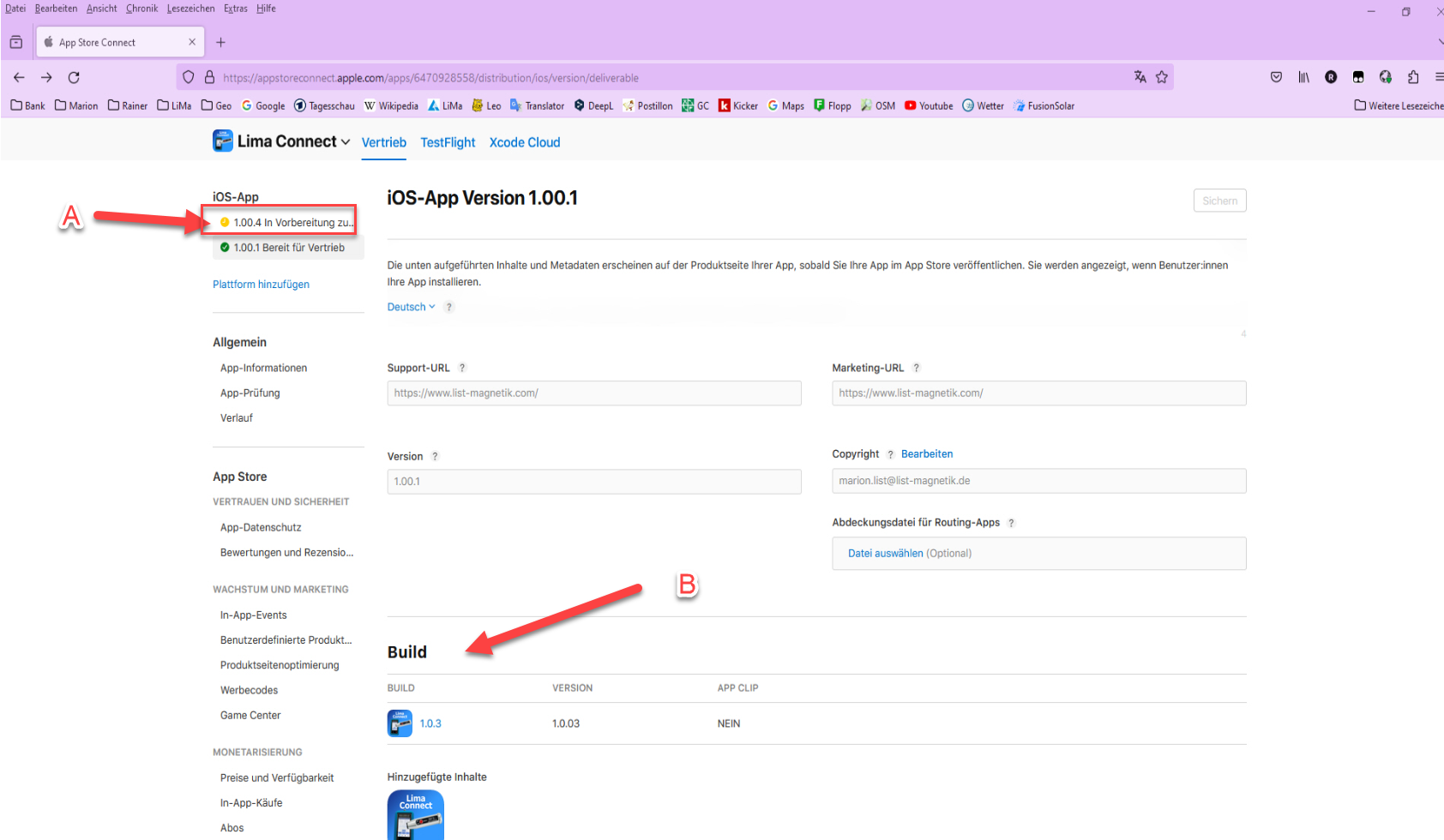Go forward to the next page

46,77
